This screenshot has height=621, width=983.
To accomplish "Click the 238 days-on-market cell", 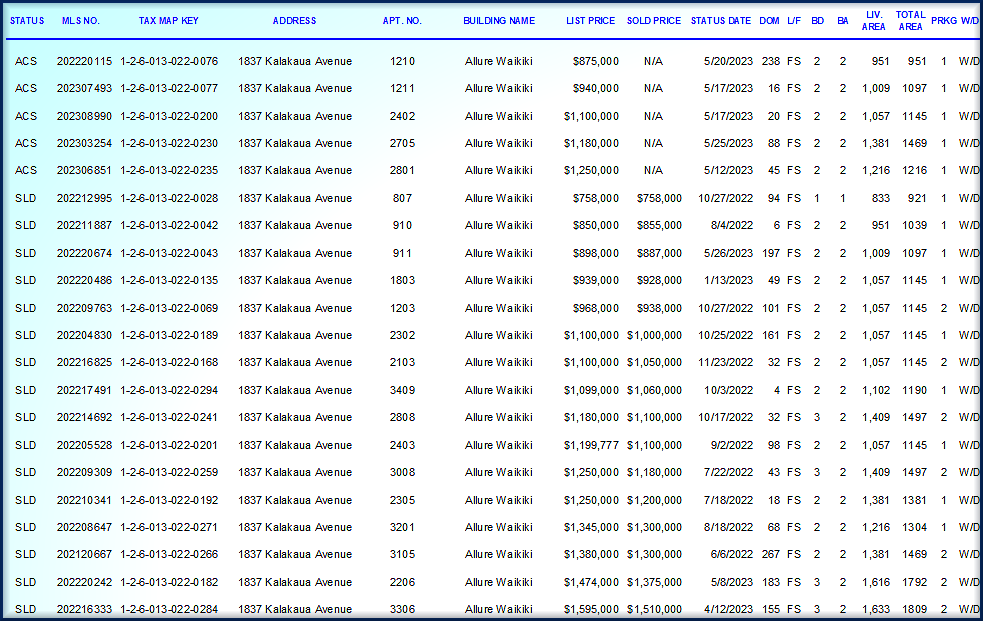I will 771,61.
